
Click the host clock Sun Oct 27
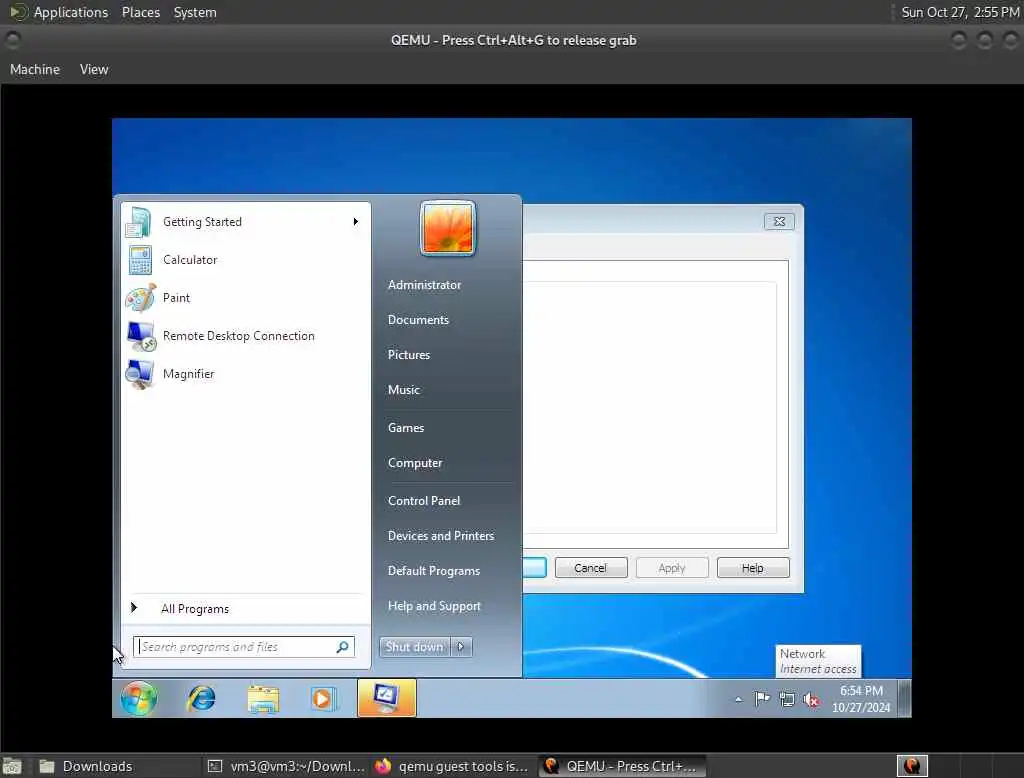pos(960,12)
